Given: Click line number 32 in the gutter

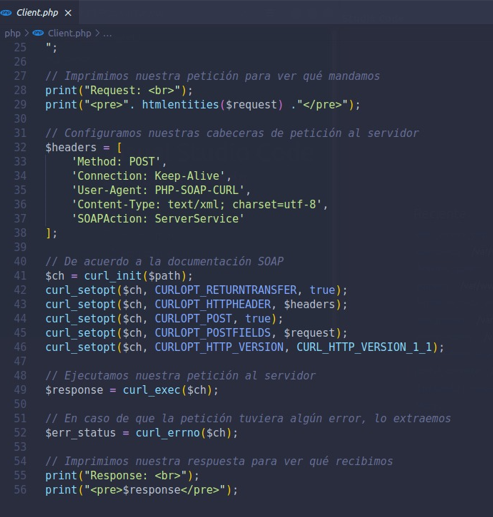Looking at the screenshot, I should [20, 147].
